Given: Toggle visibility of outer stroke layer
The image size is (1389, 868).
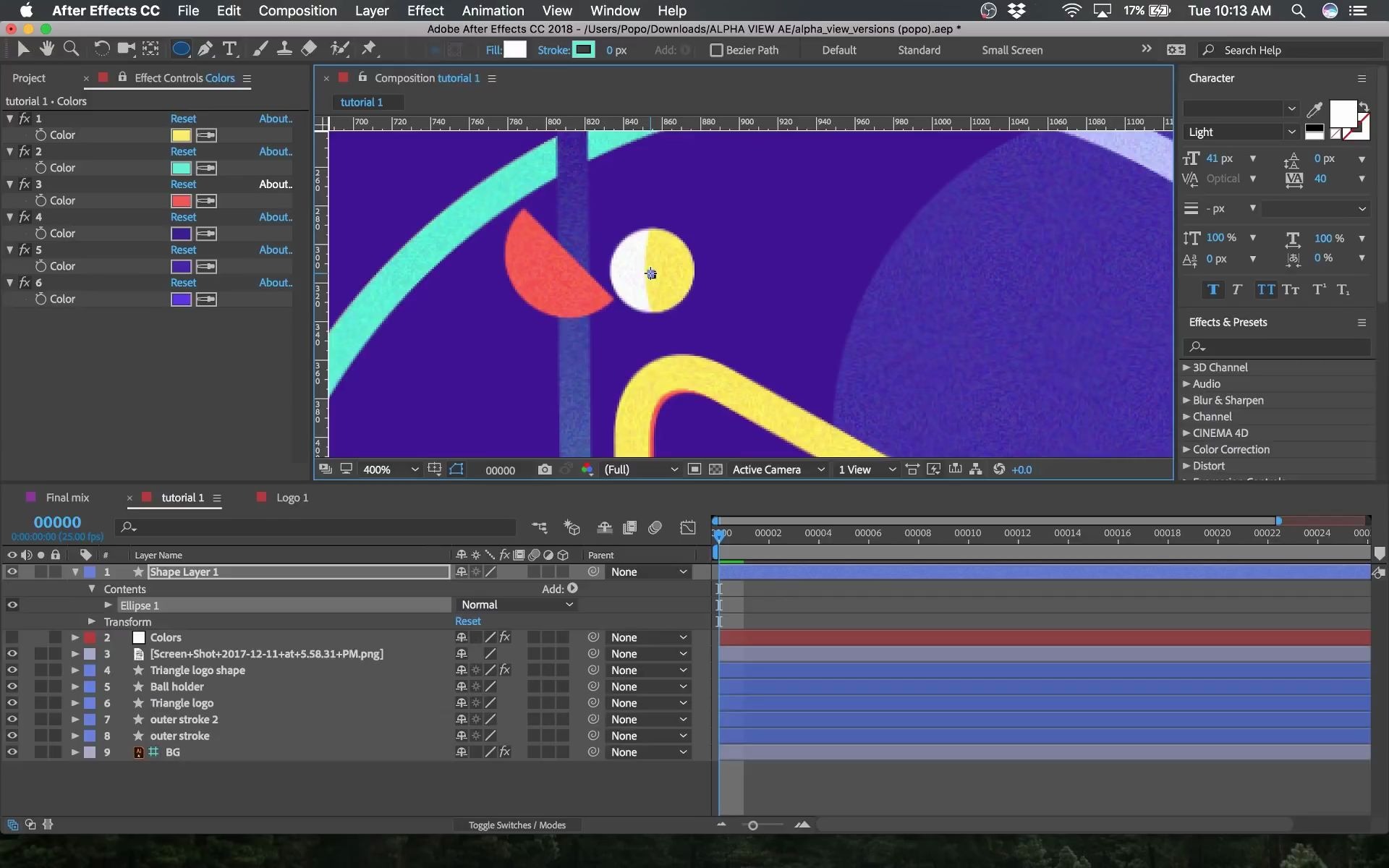Looking at the screenshot, I should point(12,735).
